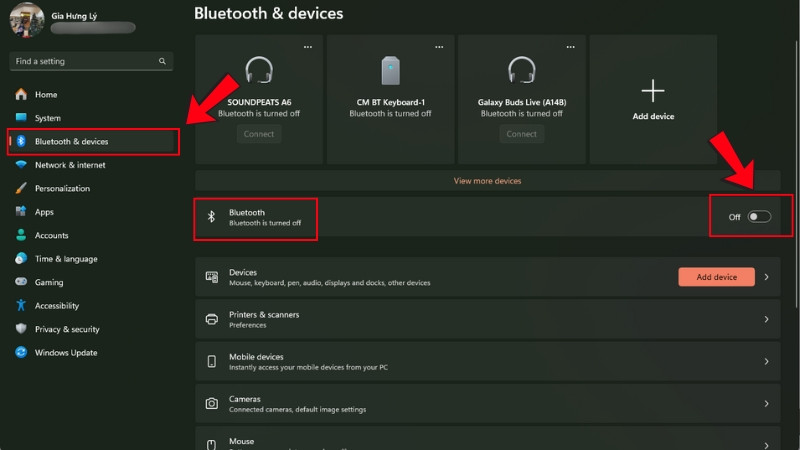Click the Home icon in sidebar
The height and width of the screenshot is (450, 800).
tap(21, 94)
